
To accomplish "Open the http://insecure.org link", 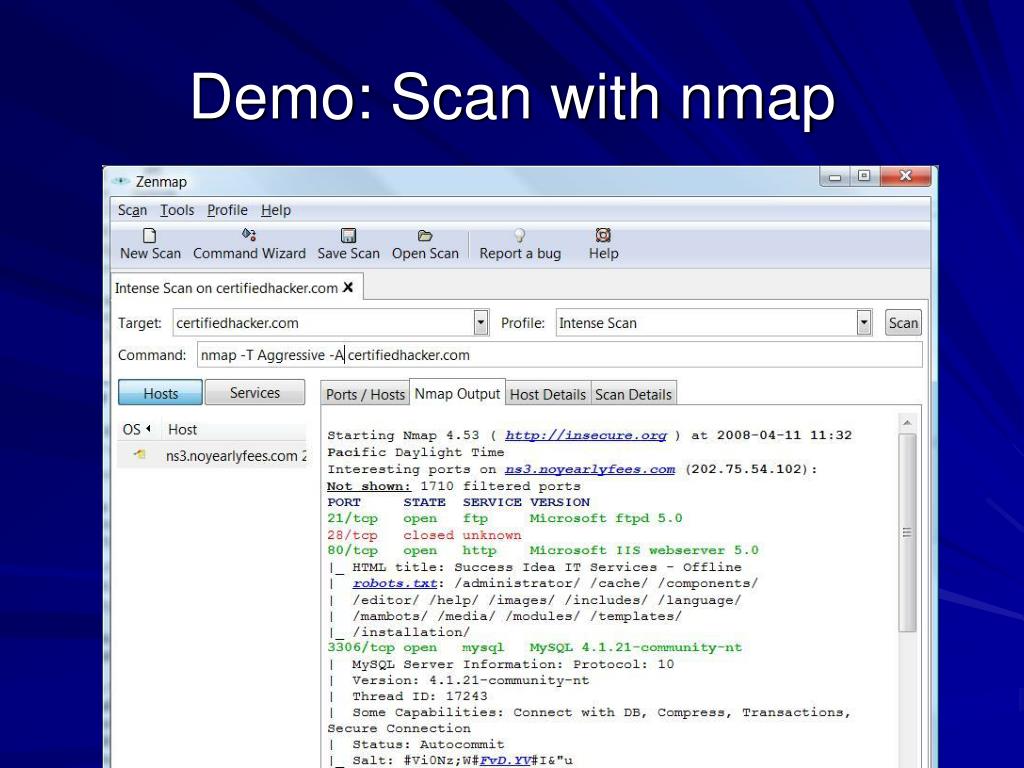I will point(586,436).
